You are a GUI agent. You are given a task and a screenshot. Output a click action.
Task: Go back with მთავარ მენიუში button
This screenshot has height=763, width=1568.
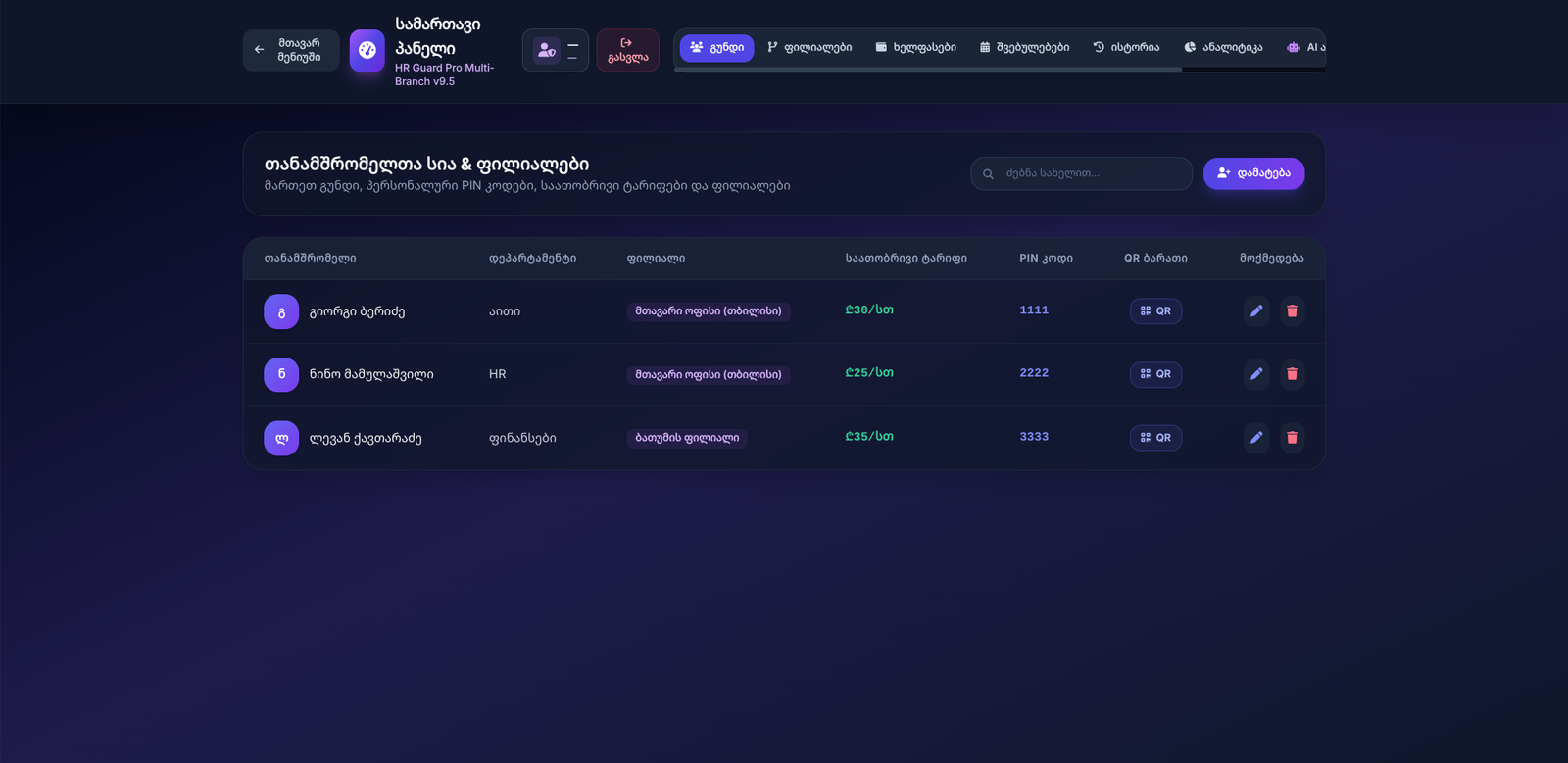pos(291,50)
